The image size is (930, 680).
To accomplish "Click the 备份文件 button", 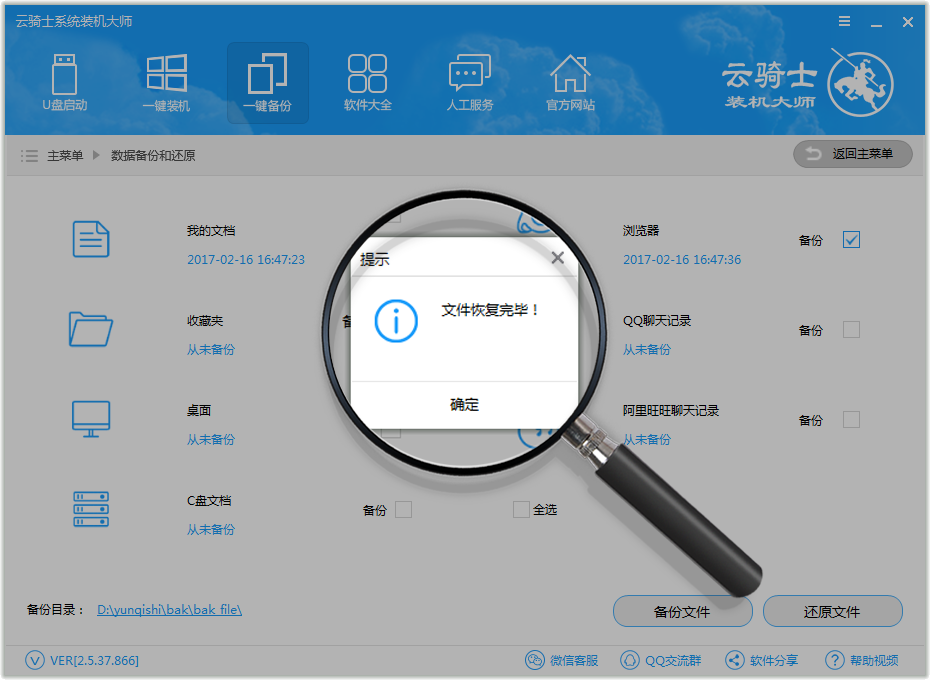I will [683, 611].
